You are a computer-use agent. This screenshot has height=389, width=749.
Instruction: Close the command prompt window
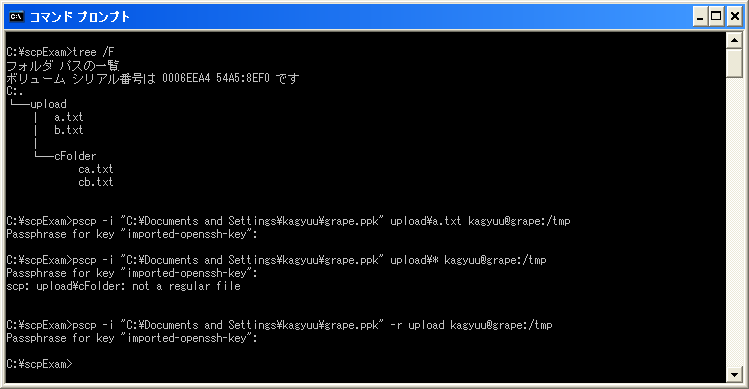pos(734,17)
